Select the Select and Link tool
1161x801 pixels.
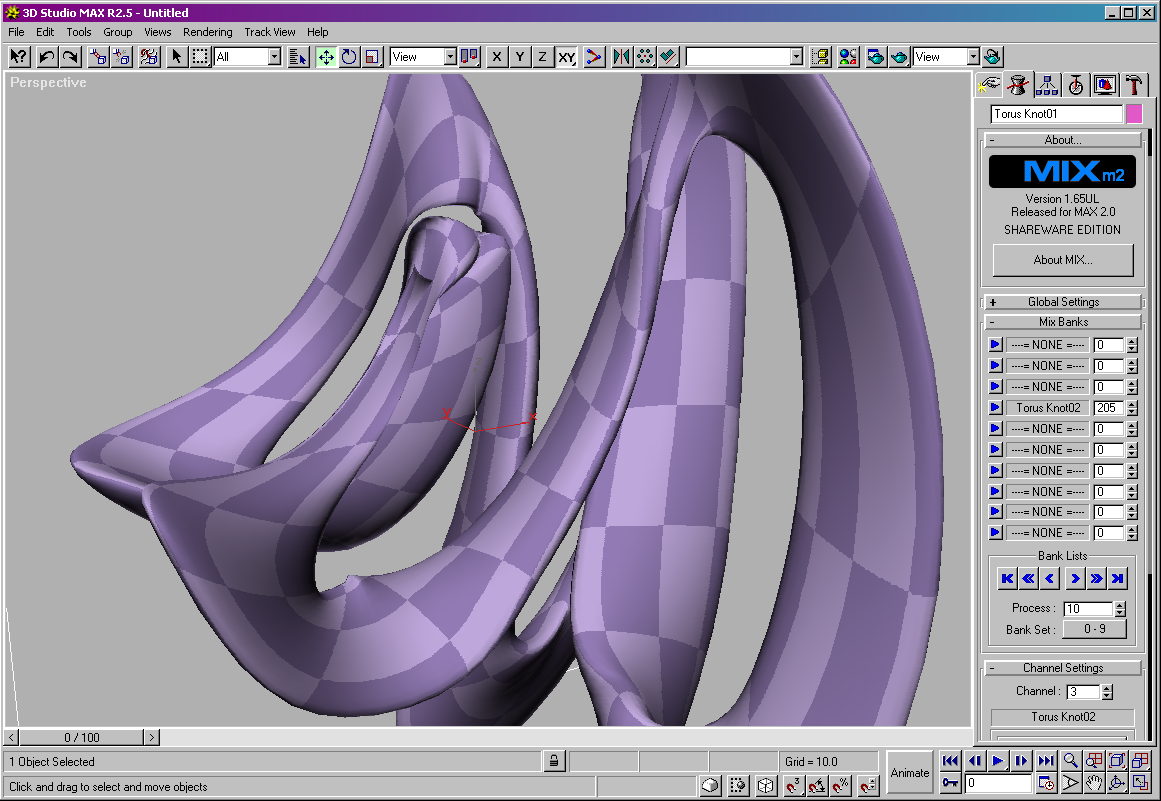click(x=98, y=57)
